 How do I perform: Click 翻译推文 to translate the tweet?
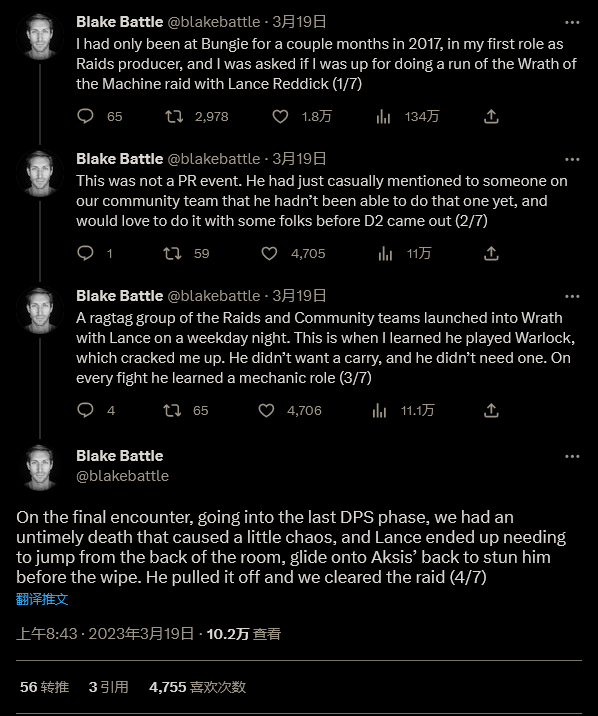[42, 599]
